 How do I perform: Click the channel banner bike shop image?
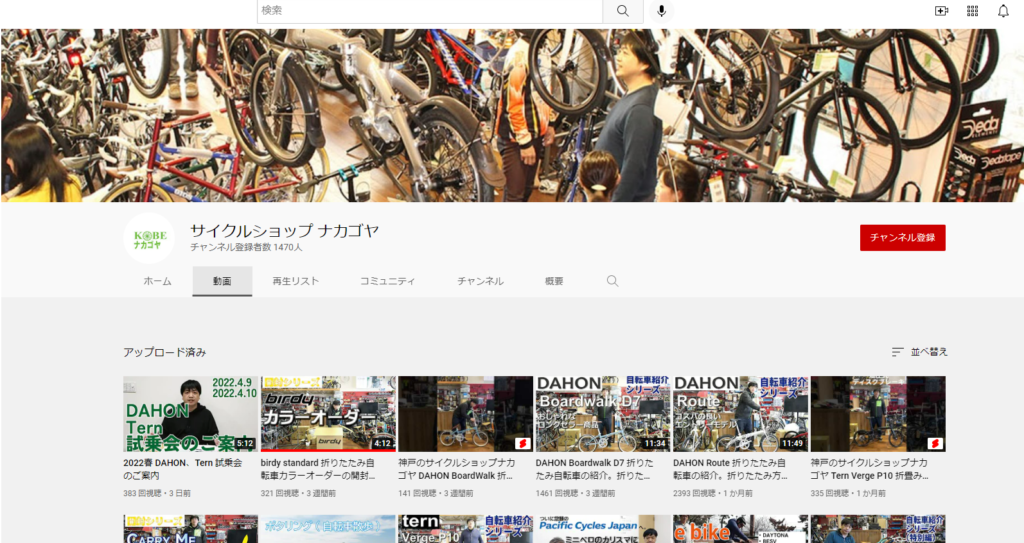click(512, 115)
